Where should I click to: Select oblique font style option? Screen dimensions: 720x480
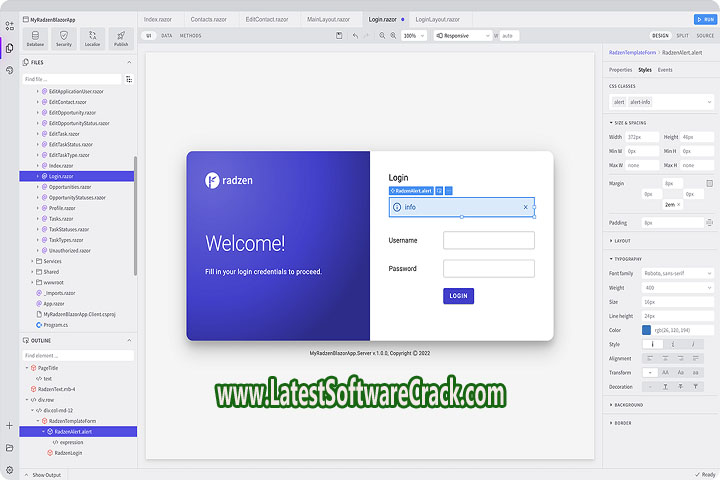693,344
